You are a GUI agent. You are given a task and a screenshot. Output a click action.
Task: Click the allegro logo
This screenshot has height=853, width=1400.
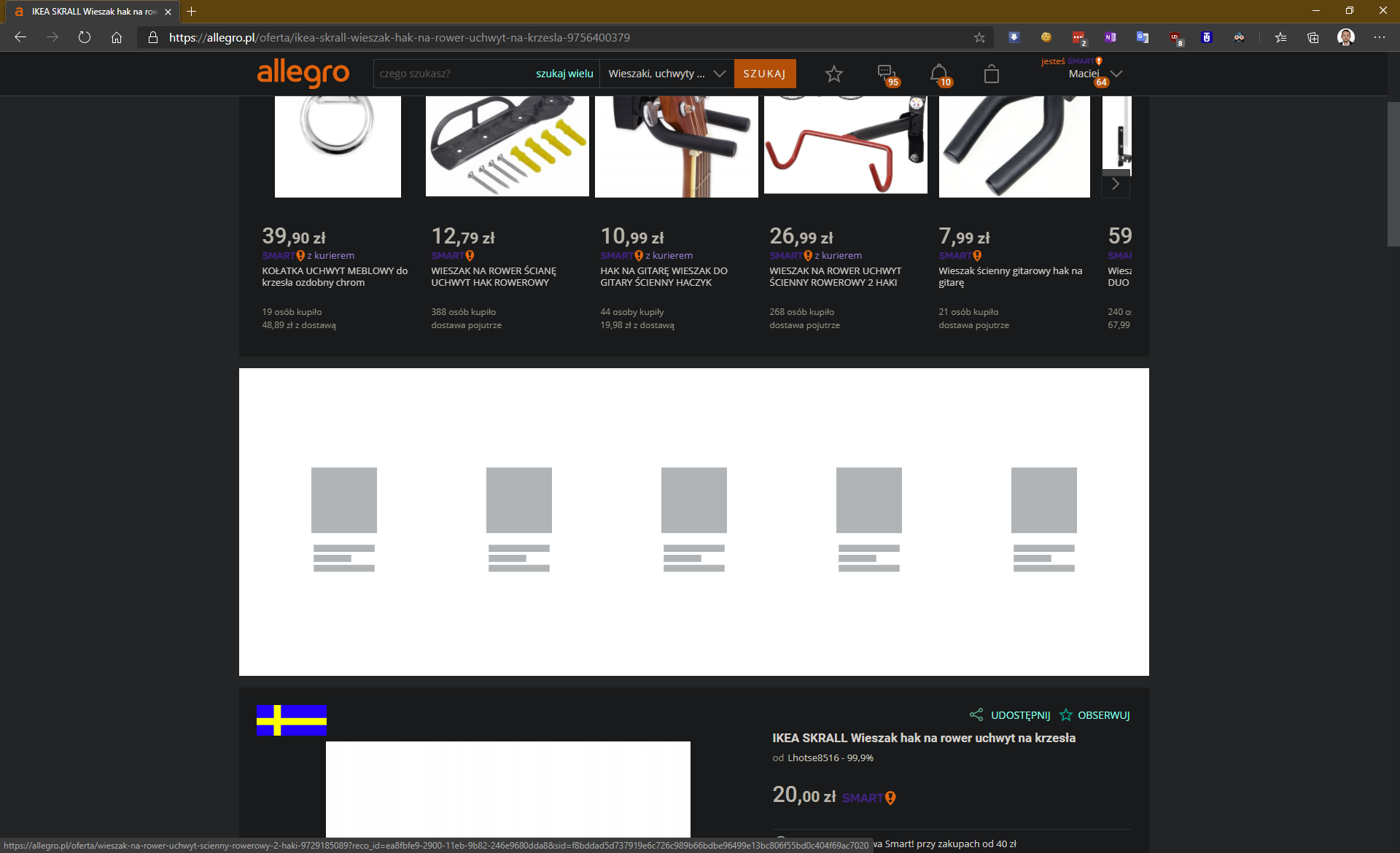(303, 73)
